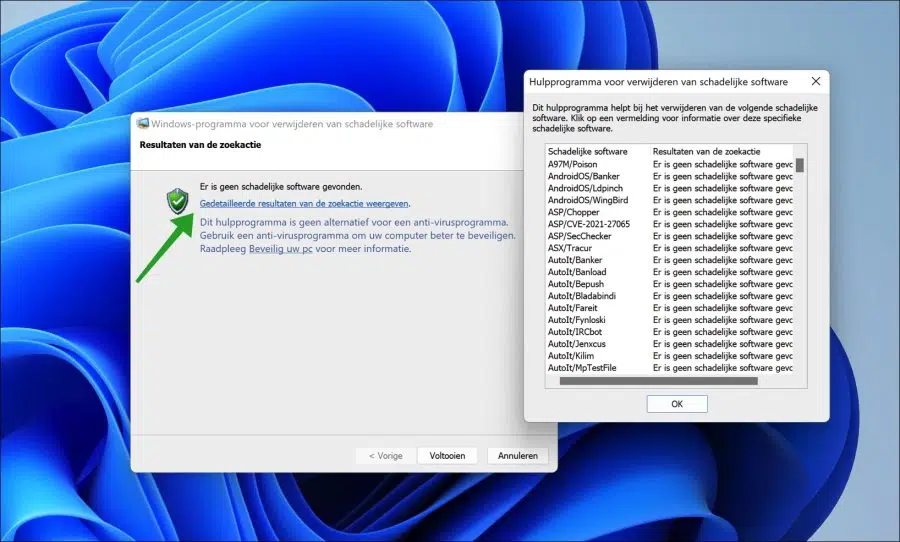The height and width of the screenshot is (542, 900).
Task: Click the Hulpprogramma dialog title bar text
Action: (658, 82)
